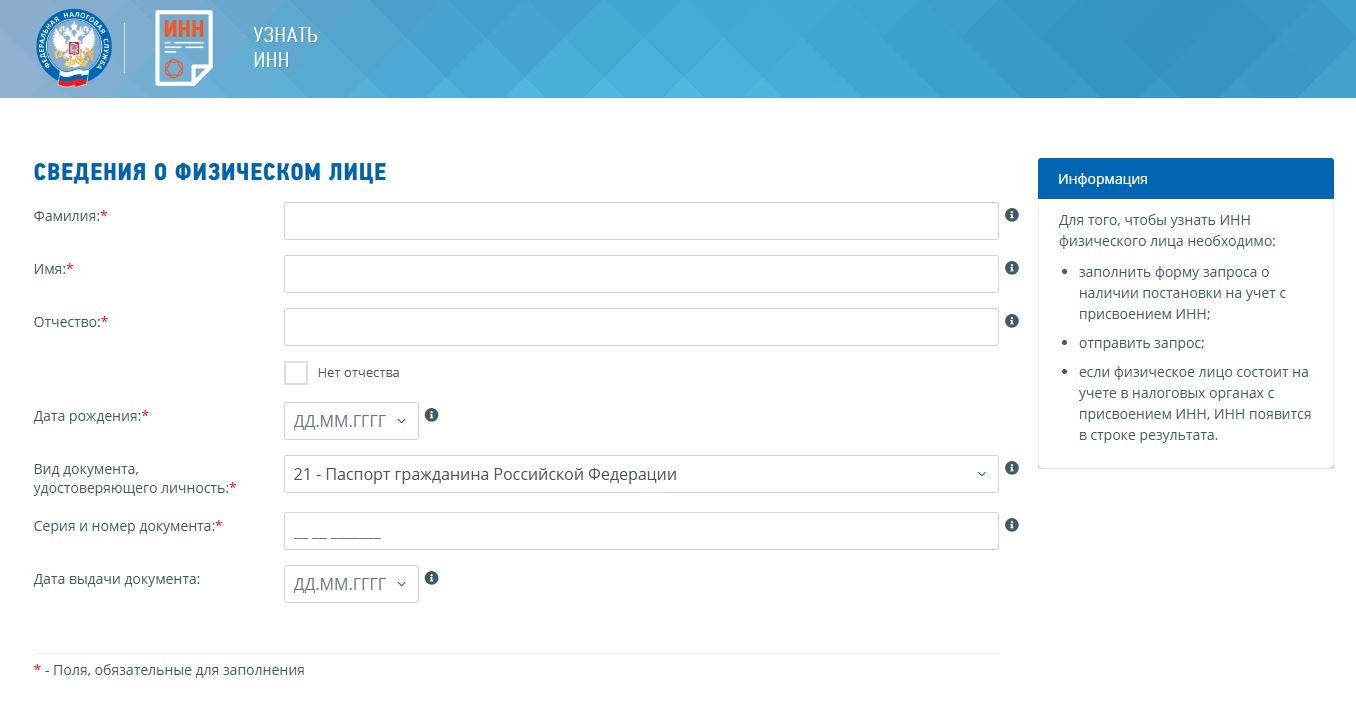This screenshot has width=1356, height=705.
Task: Show info tooltip for Отчество field
Action: [1012, 321]
